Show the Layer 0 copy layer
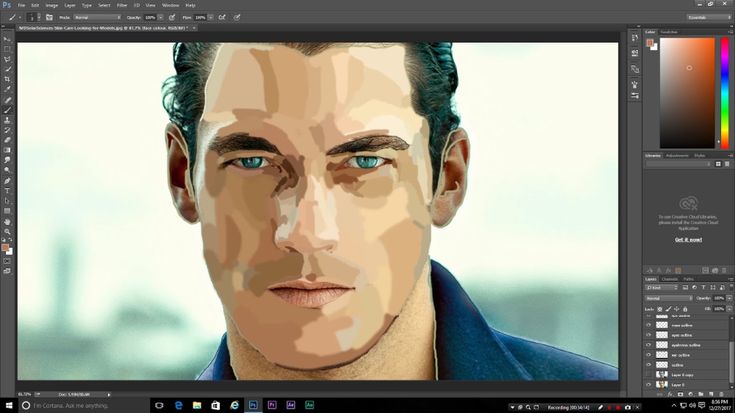 [649, 375]
